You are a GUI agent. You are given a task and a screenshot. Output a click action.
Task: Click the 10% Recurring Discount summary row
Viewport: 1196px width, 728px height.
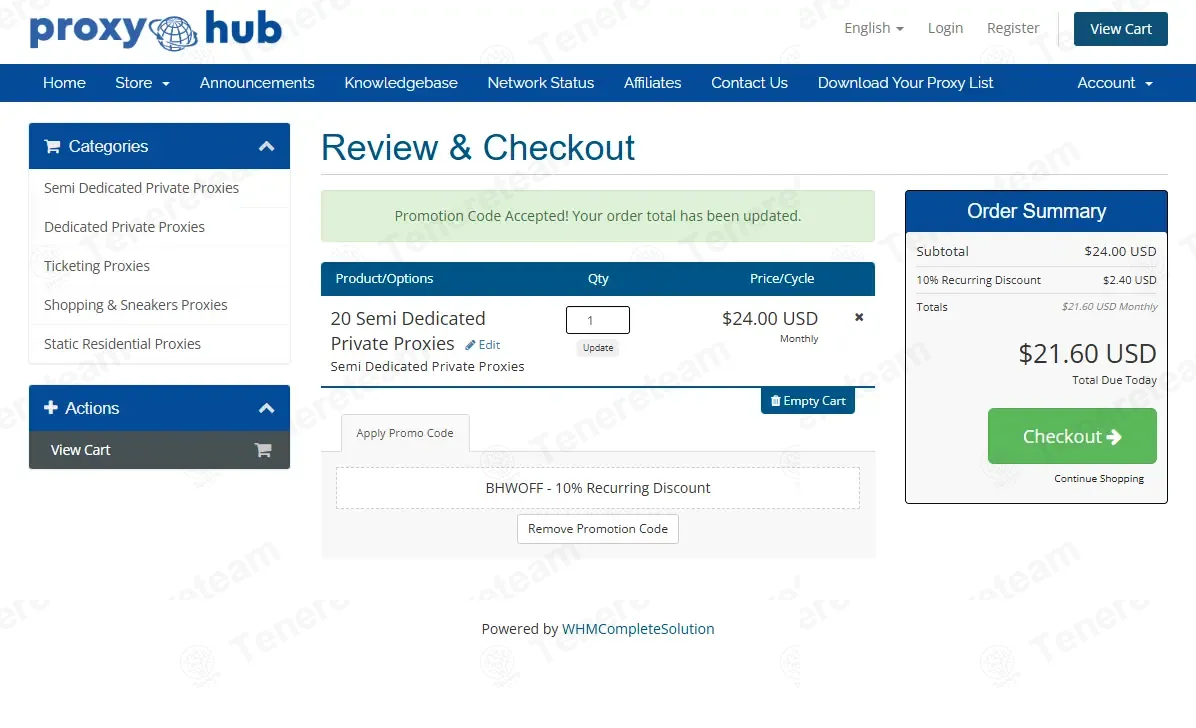pyautogui.click(x=1037, y=280)
